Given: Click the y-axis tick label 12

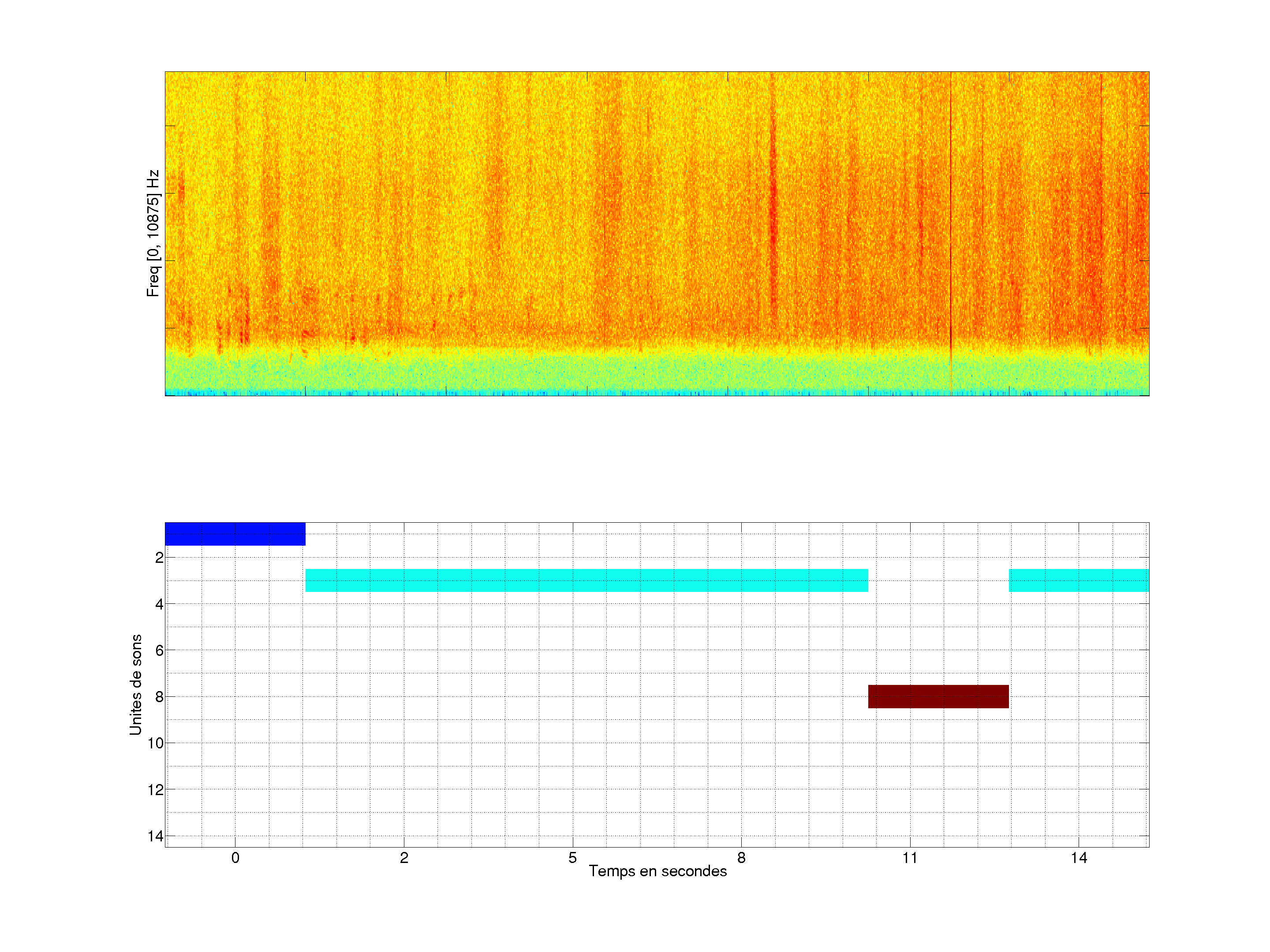Looking at the screenshot, I should [155, 790].
